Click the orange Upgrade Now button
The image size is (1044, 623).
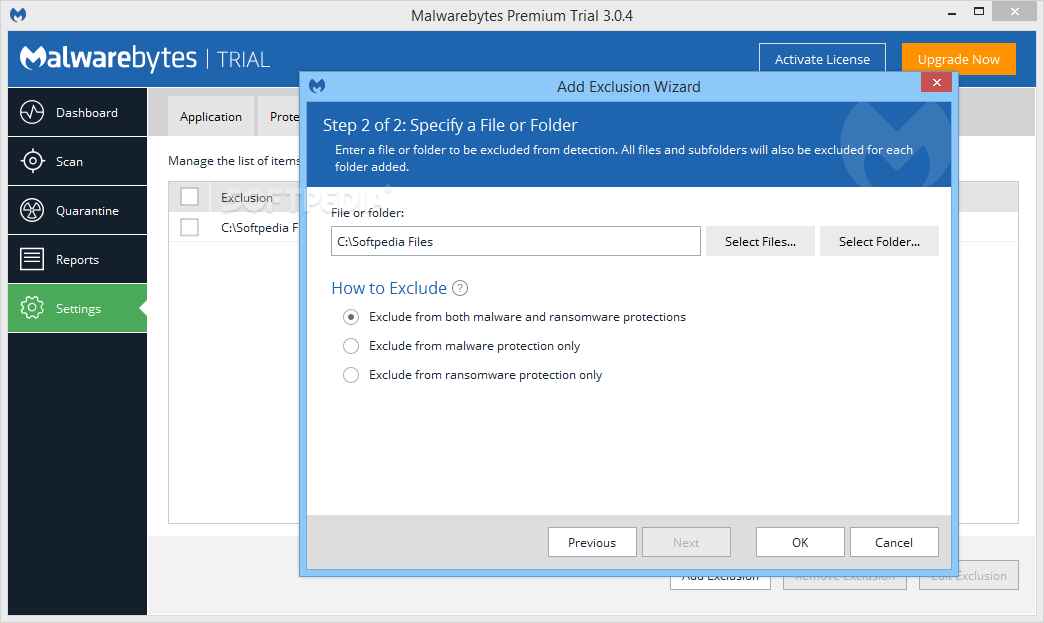pyautogui.click(x=959, y=59)
